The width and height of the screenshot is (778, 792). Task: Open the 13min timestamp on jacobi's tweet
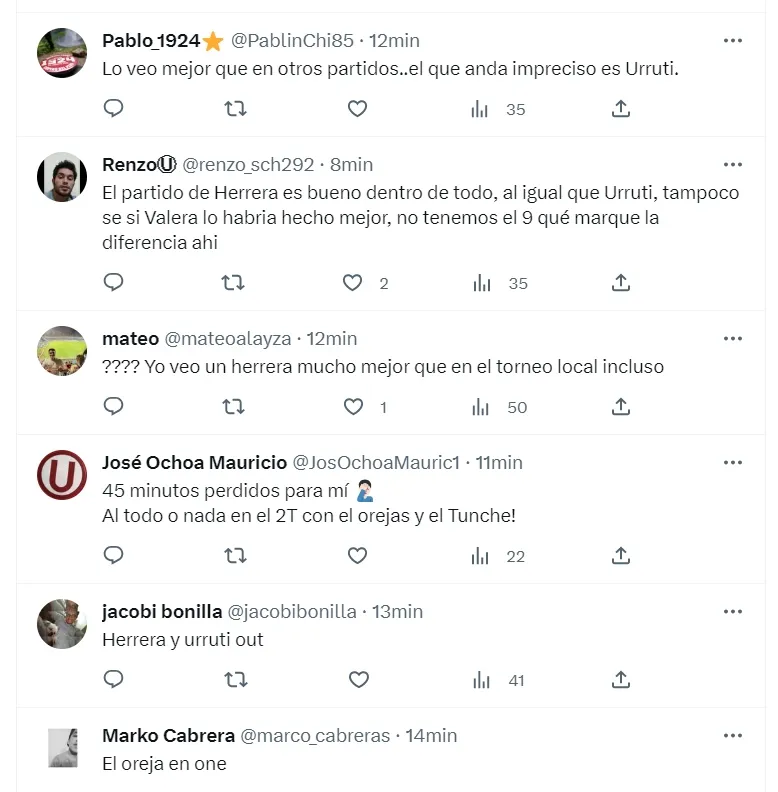397,611
